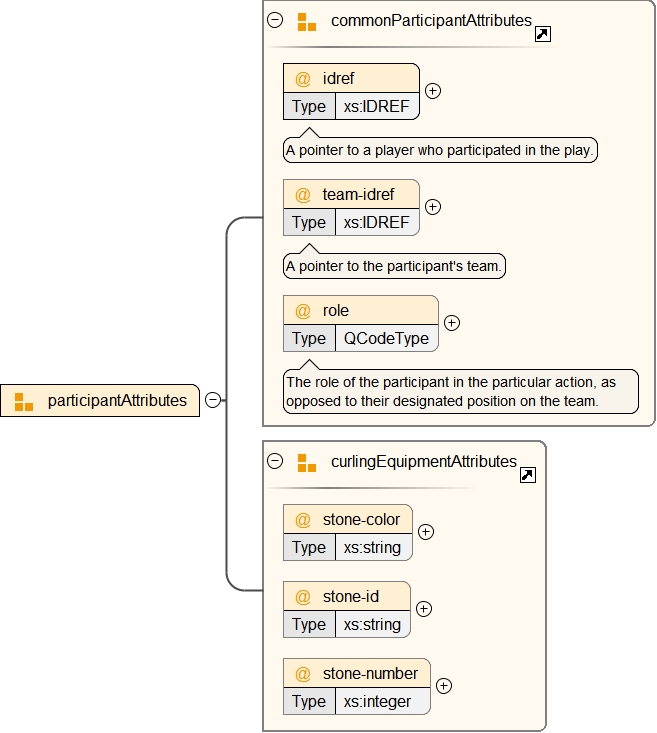Image resolution: width=657 pixels, height=733 pixels.
Task: Expand the stone-color attribute details
Action: coord(426,532)
